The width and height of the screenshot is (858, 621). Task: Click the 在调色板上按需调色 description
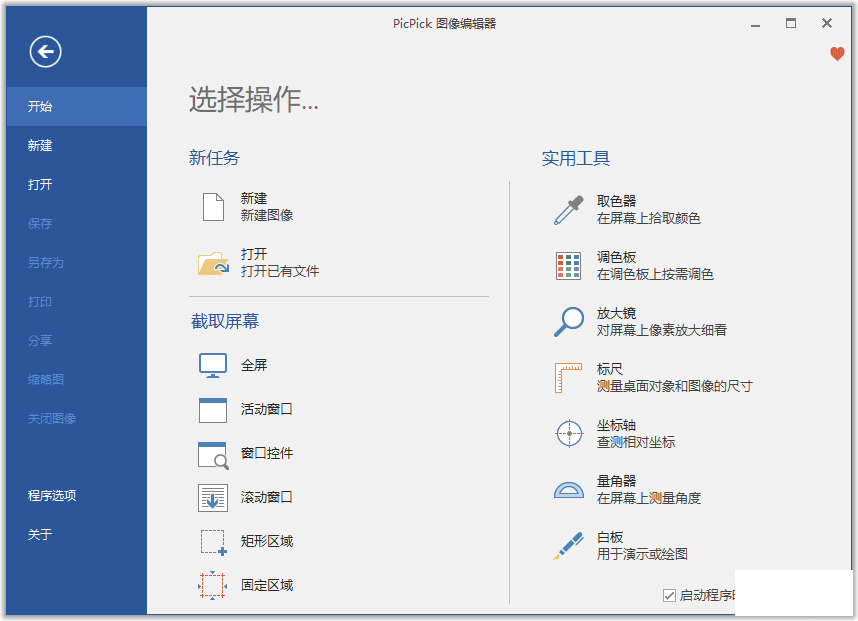click(x=656, y=275)
